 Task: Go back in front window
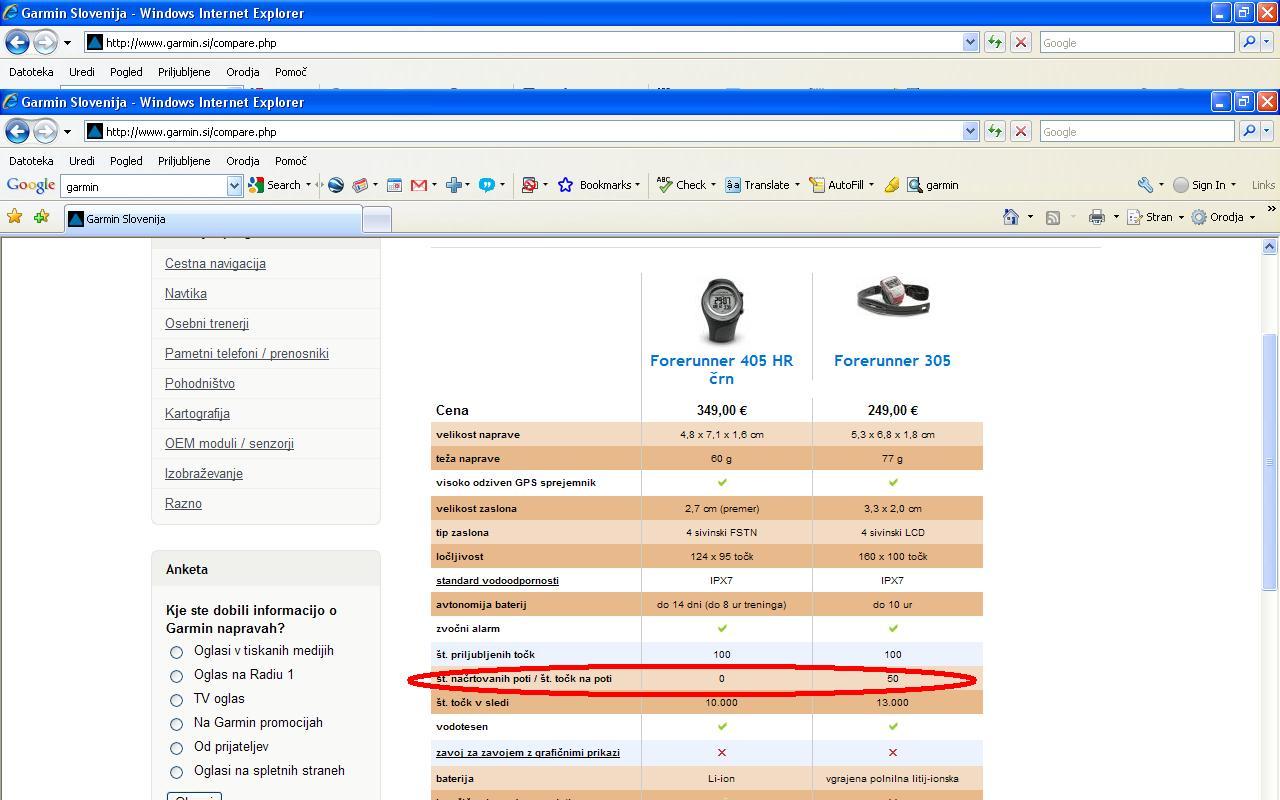pos(17,132)
